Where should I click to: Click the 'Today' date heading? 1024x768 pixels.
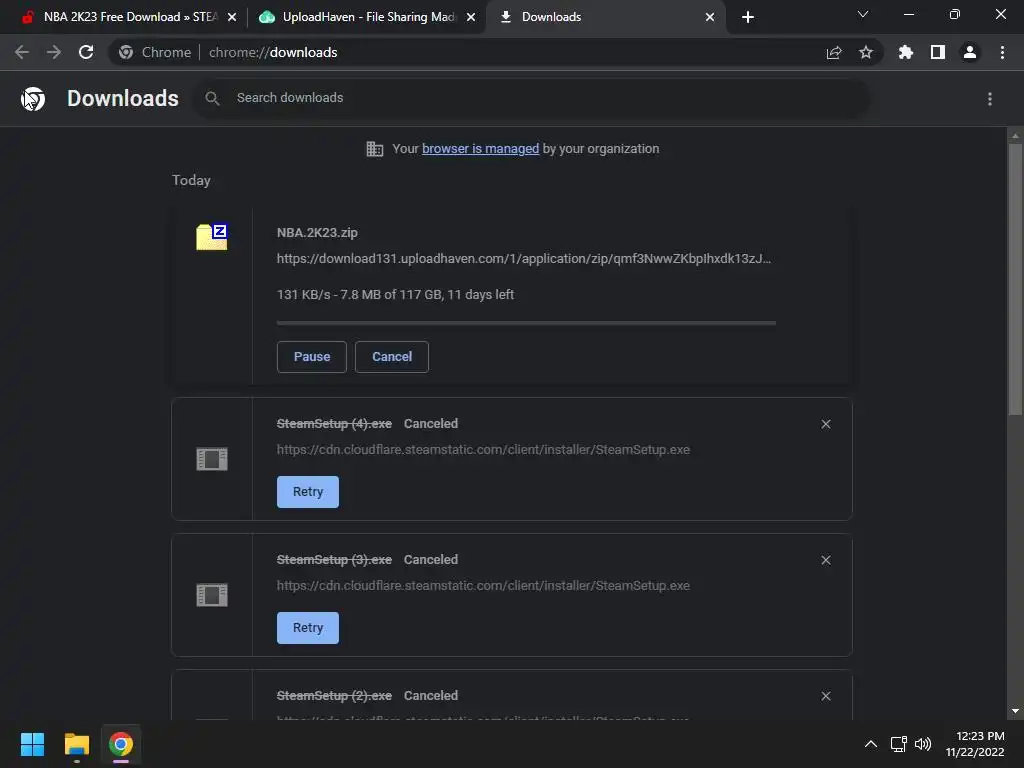click(x=191, y=180)
